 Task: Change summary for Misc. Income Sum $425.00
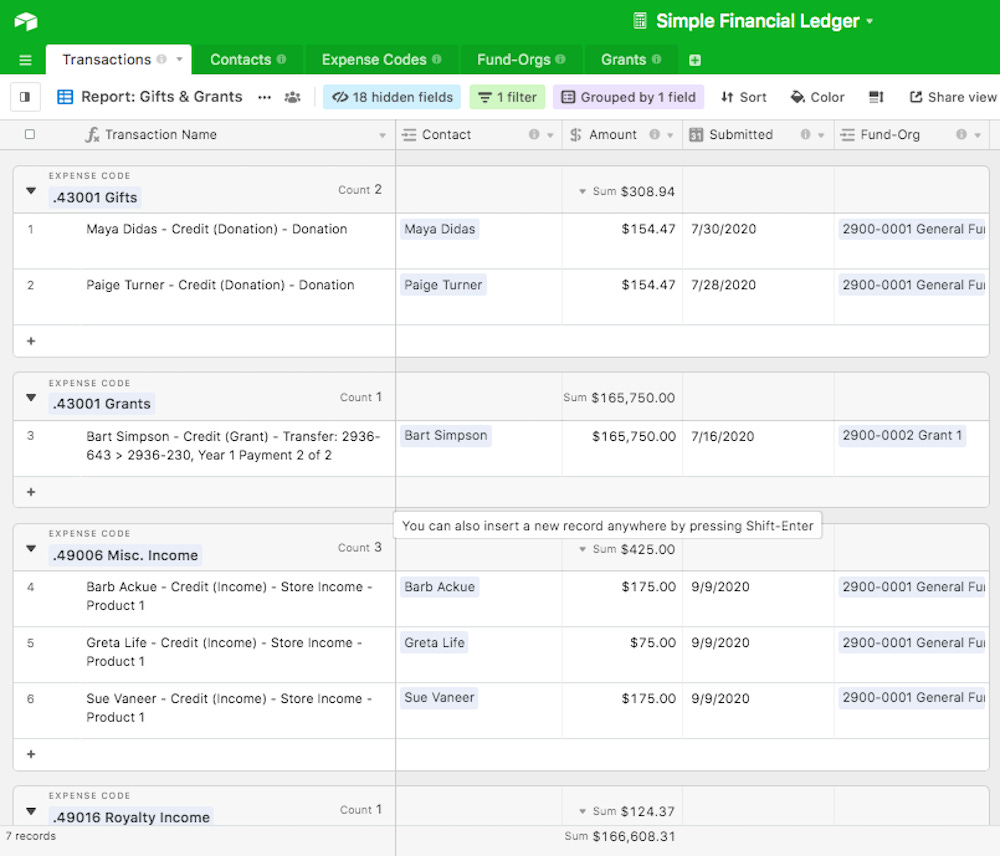(x=626, y=549)
